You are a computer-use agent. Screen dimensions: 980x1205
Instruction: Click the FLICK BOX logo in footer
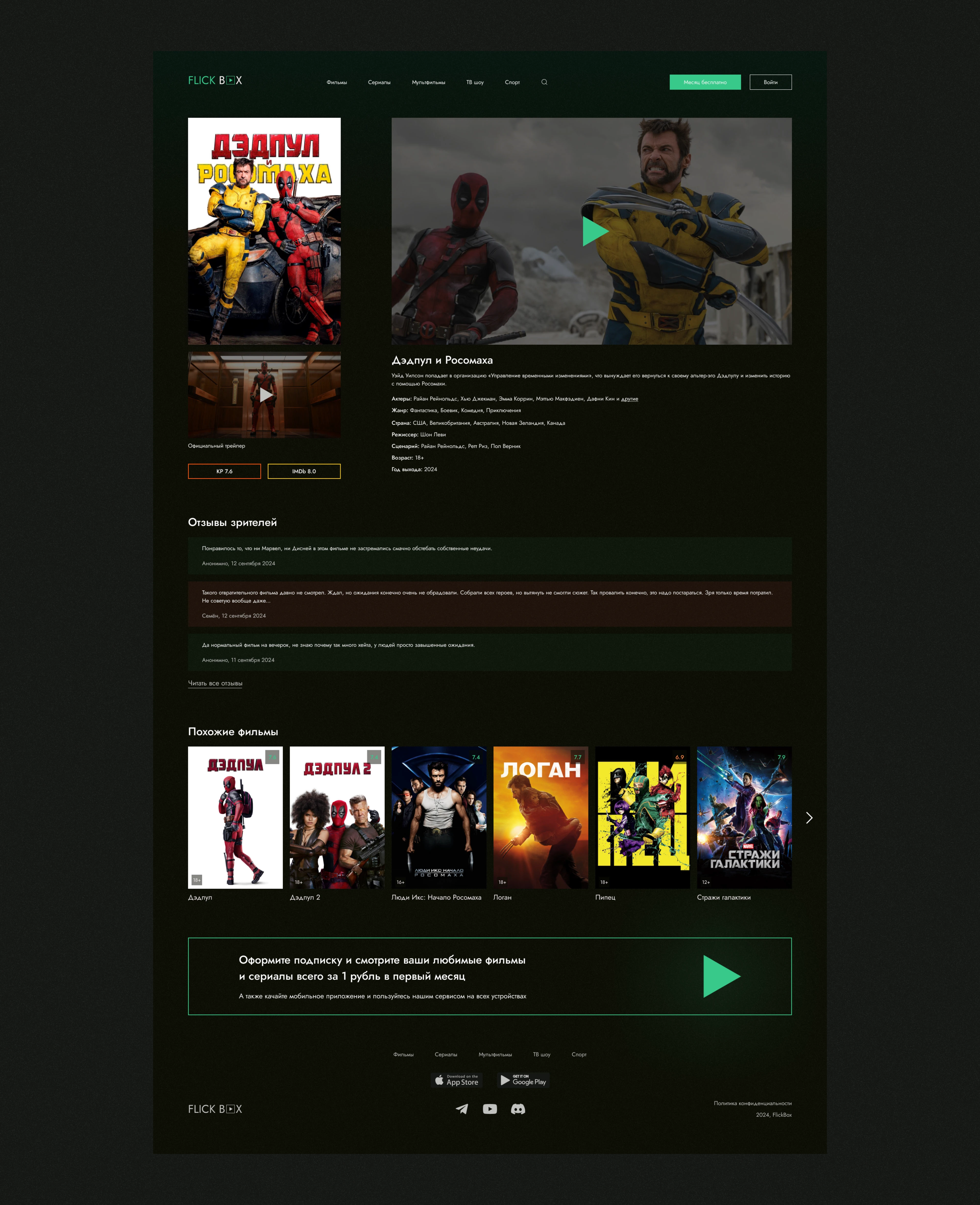pyautogui.click(x=215, y=1109)
